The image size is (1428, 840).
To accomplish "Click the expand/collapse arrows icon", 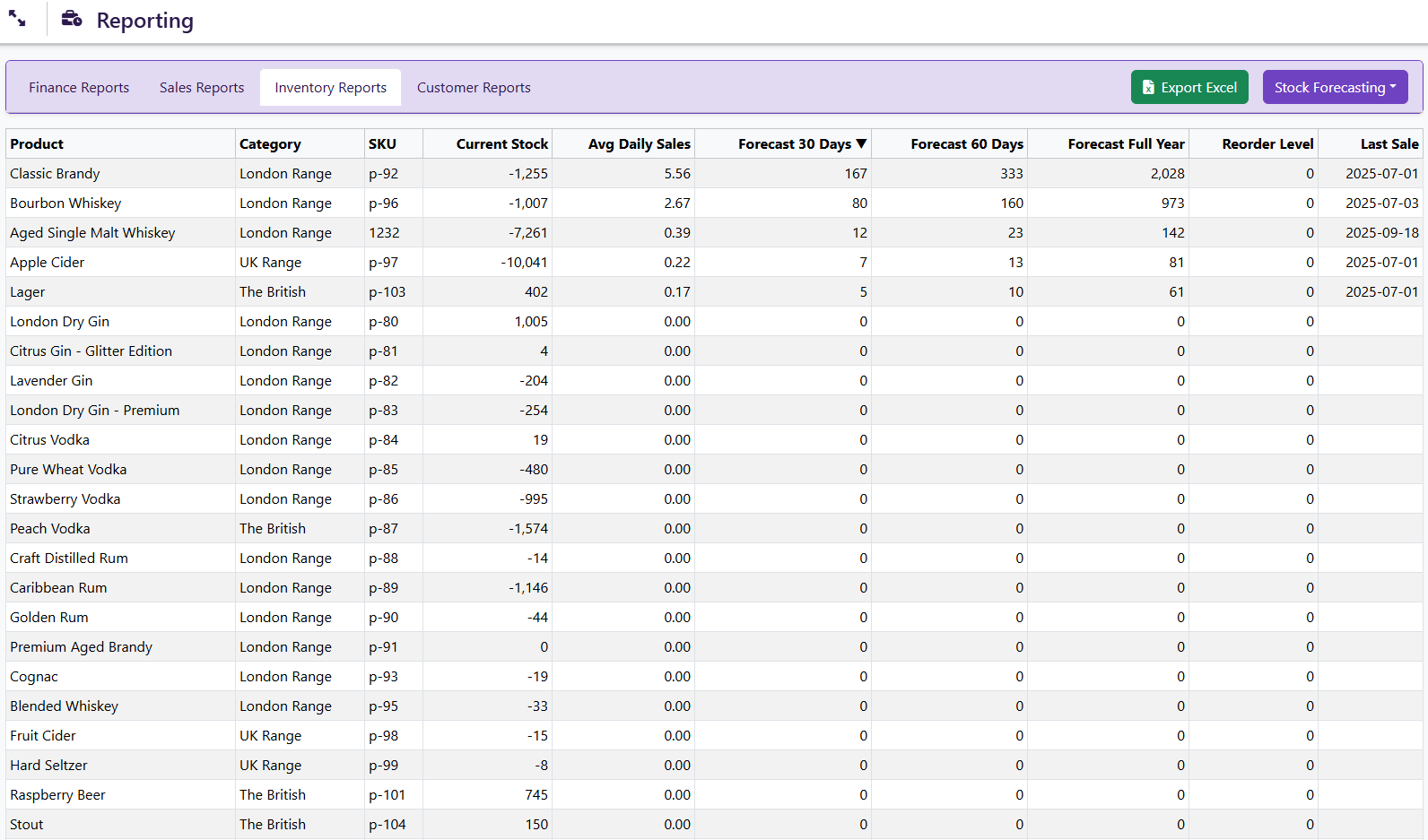I will pyautogui.click(x=17, y=19).
